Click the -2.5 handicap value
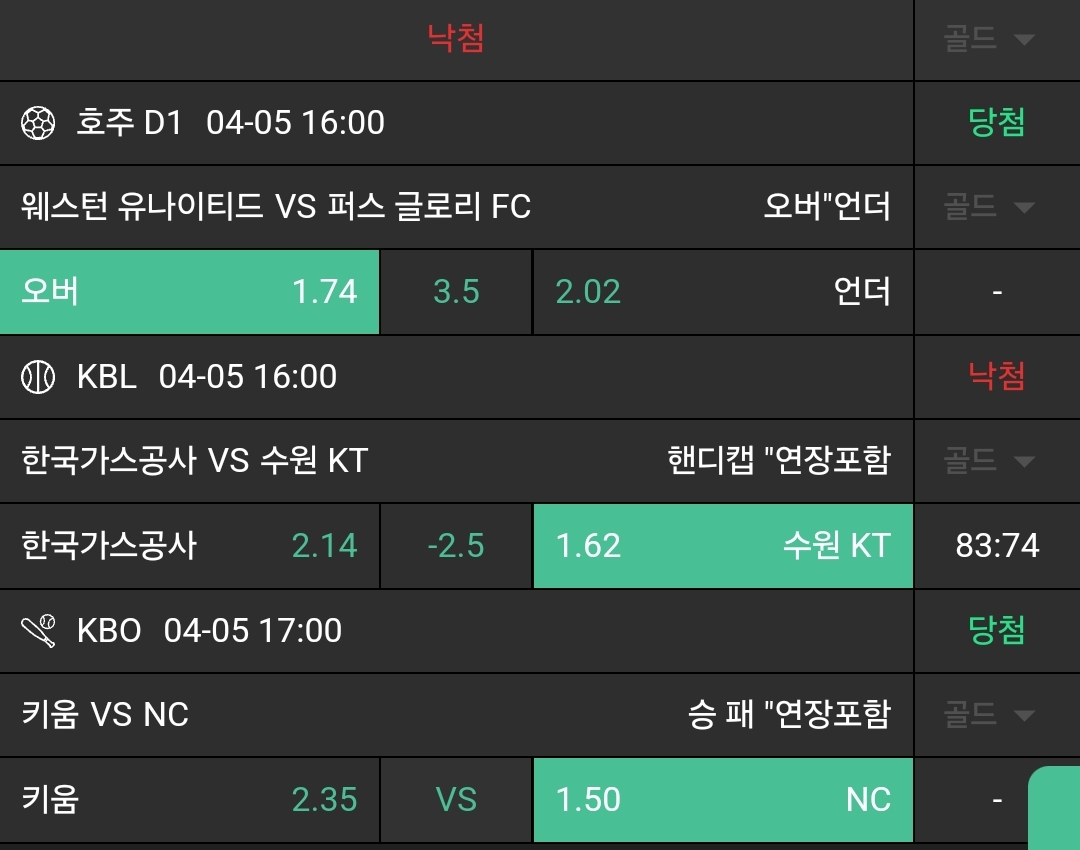Viewport: 1080px width, 850px height. pos(456,546)
